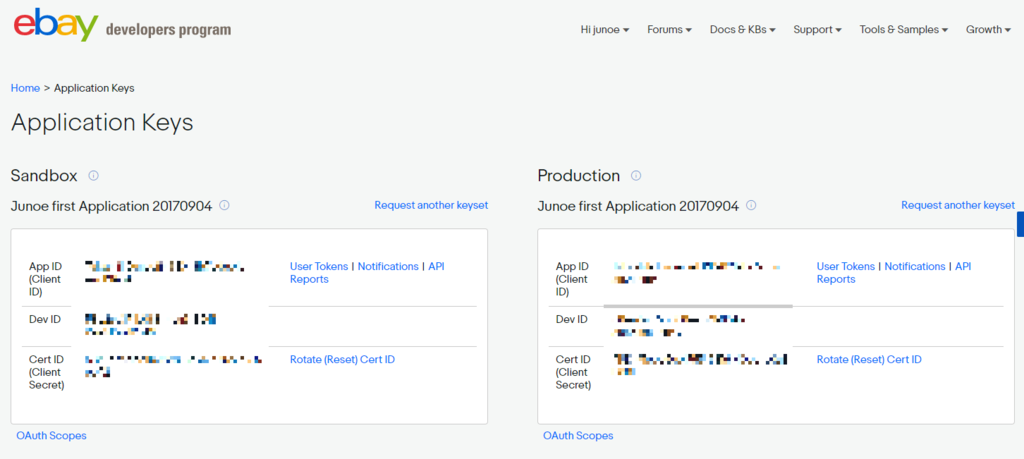Click the blue tab at the right edge
Viewport: 1024px width, 459px height.
[1020, 224]
